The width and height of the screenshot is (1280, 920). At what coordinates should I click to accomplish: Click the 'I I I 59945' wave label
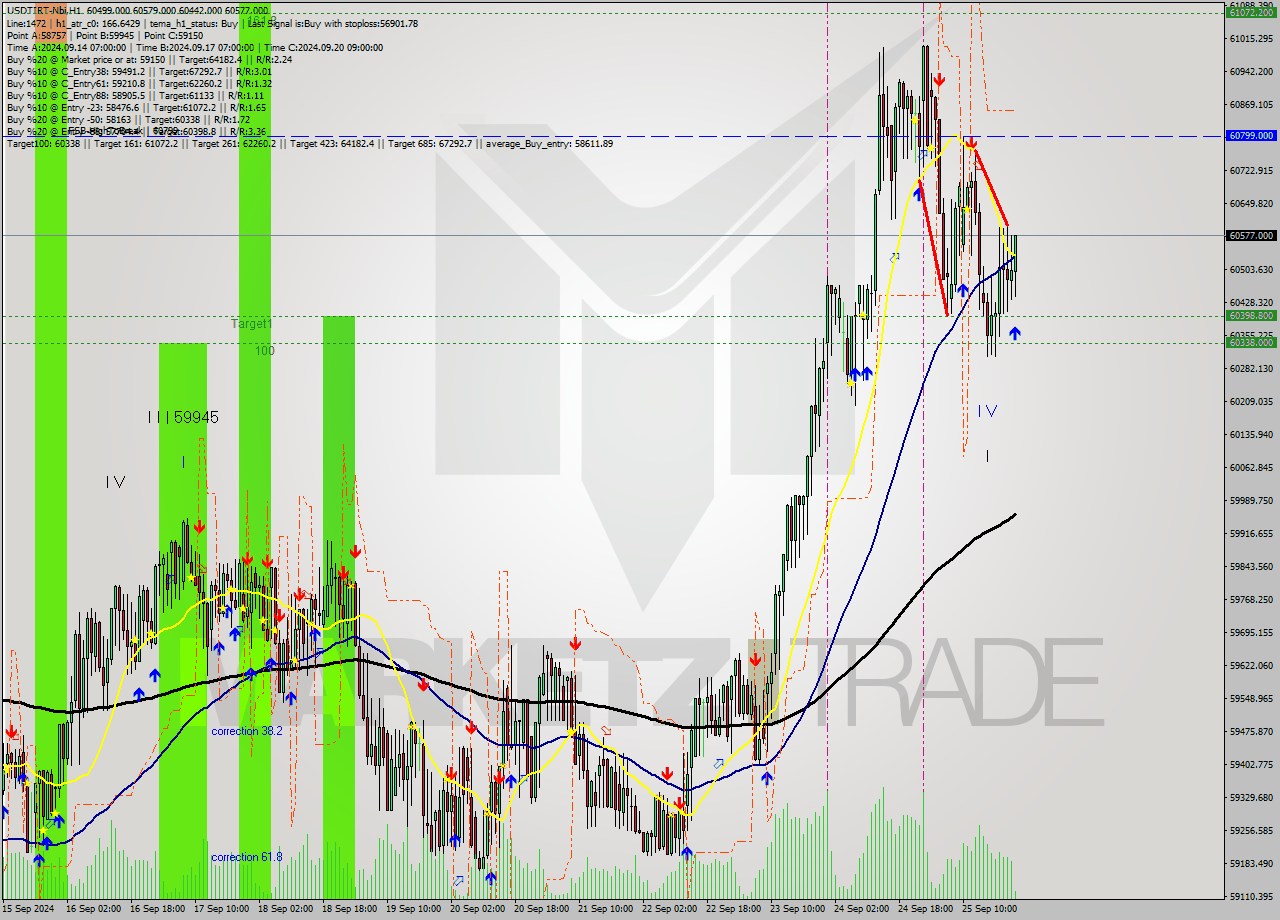[x=182, y=417]
